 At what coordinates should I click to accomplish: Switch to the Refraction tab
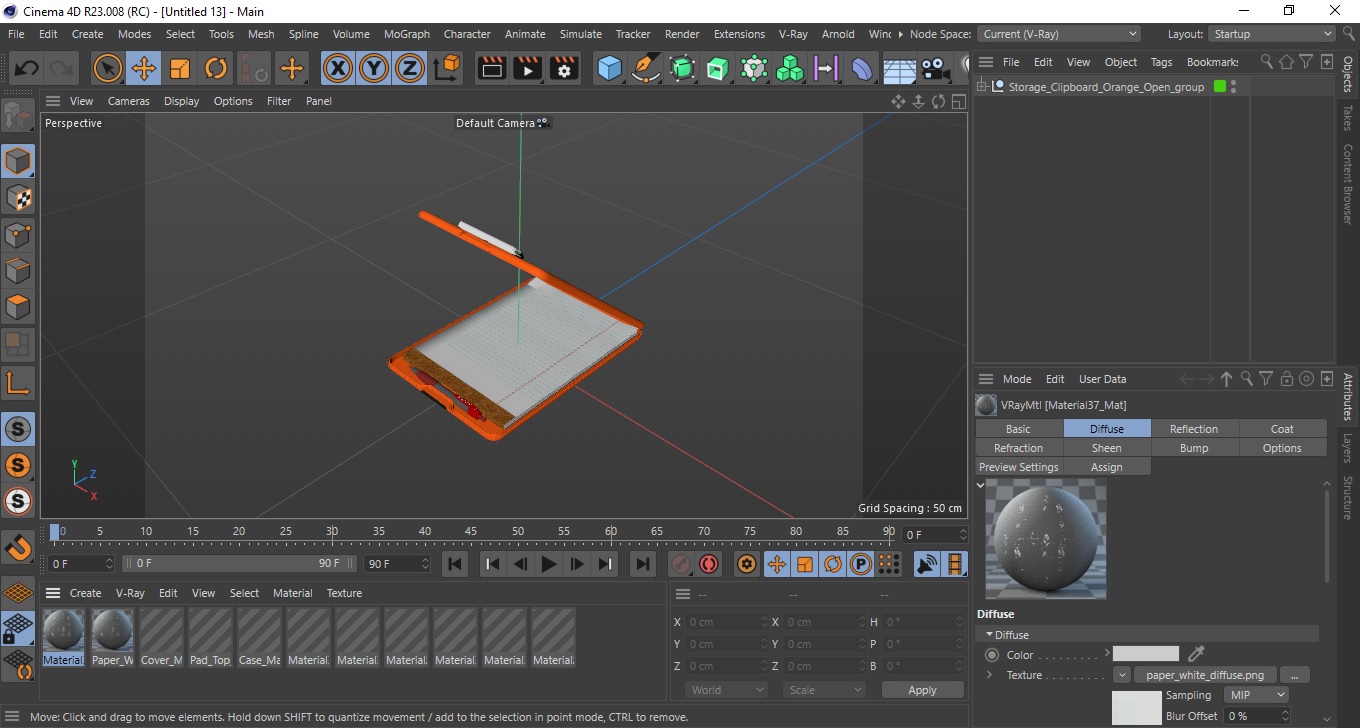[x=1018, y=448]
